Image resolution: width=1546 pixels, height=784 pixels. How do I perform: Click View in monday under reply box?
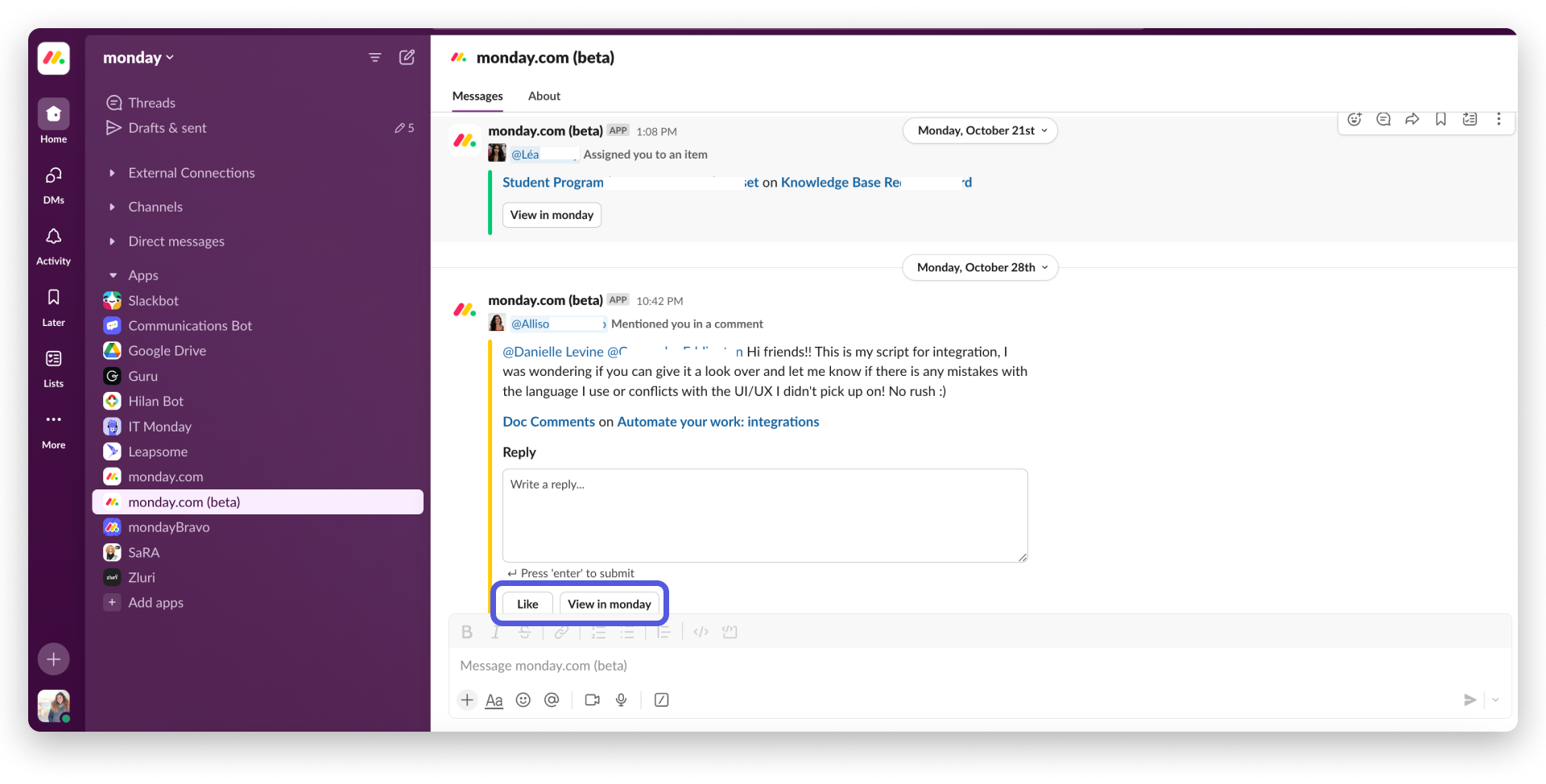pos(610,604)
